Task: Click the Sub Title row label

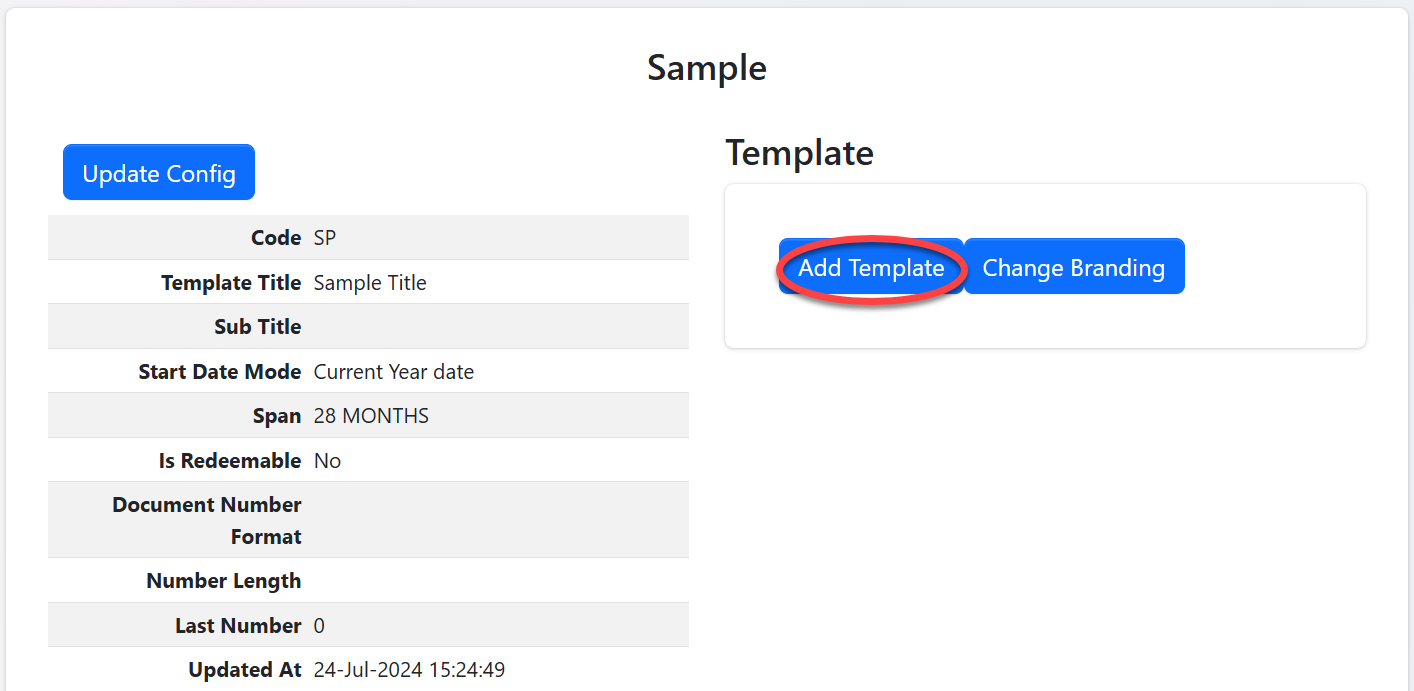Action: coord(257,327)
